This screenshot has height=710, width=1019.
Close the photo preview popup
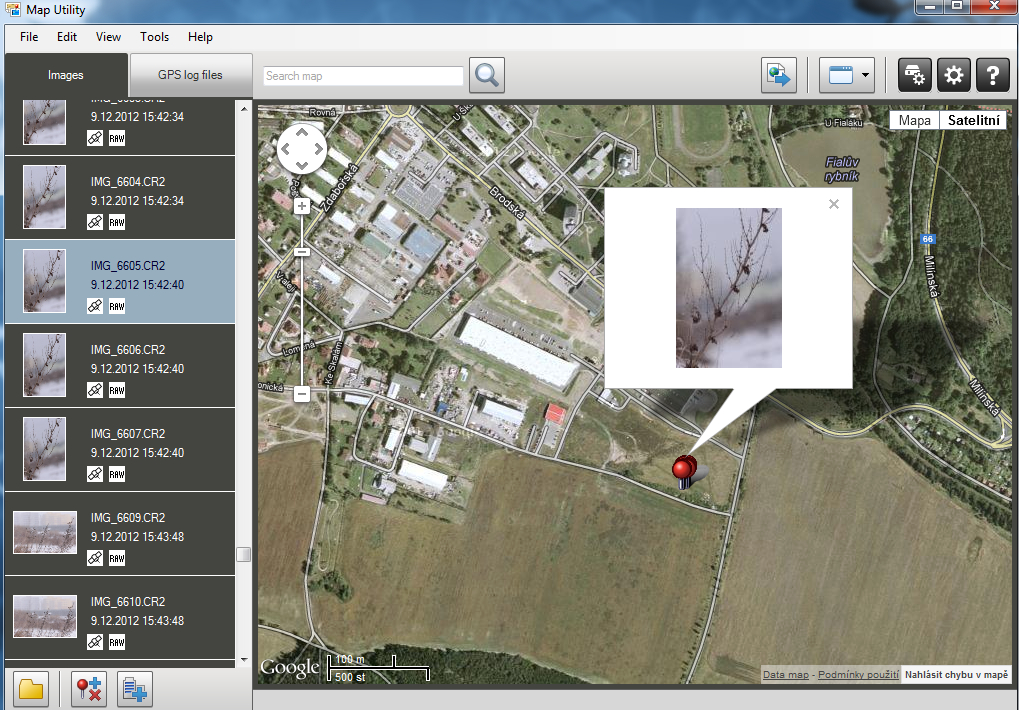pyautogui.click(x=834, y=204)
